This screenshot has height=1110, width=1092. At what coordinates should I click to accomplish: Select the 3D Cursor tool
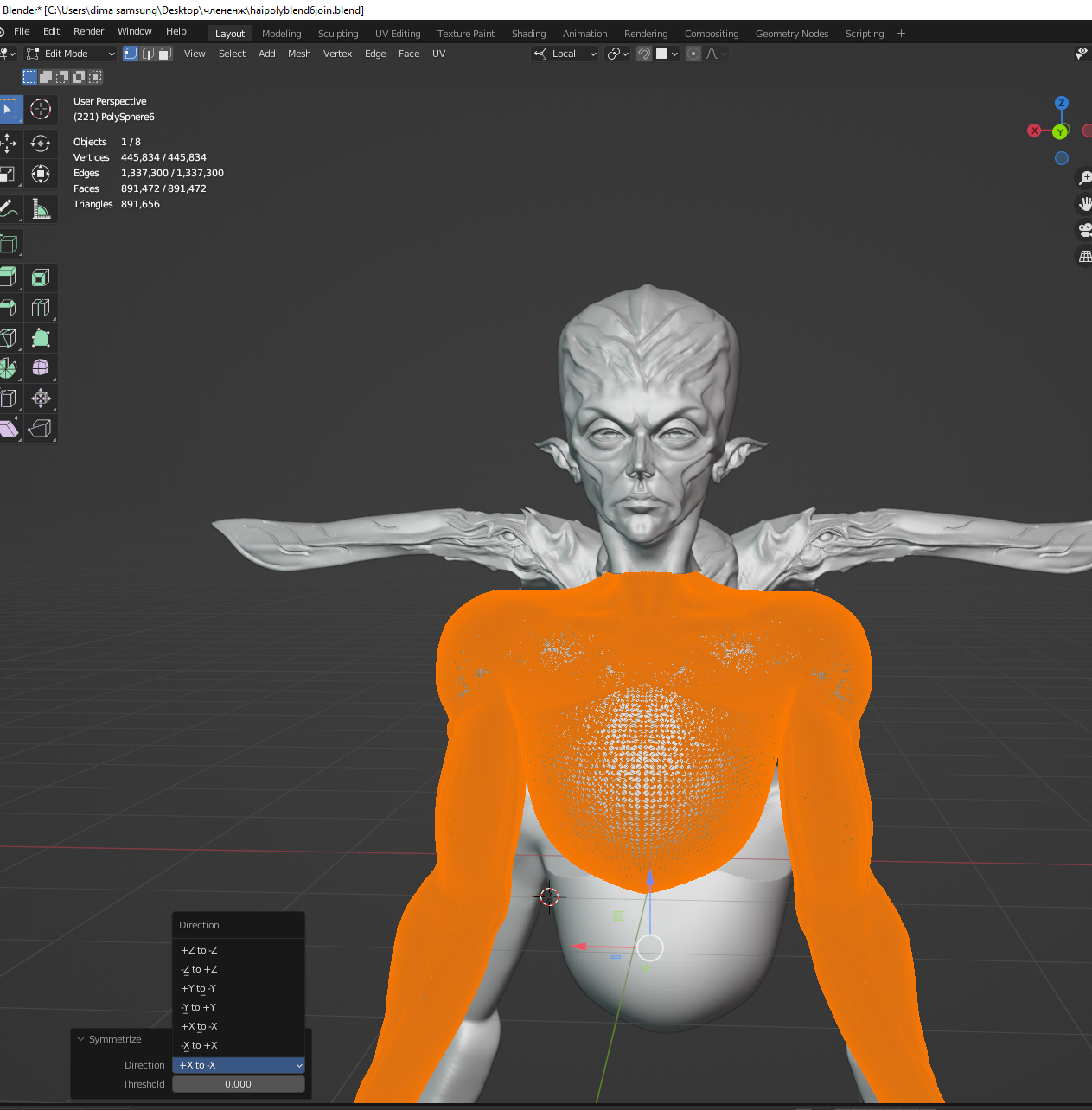pyautogui.click(x=41, y=109)
